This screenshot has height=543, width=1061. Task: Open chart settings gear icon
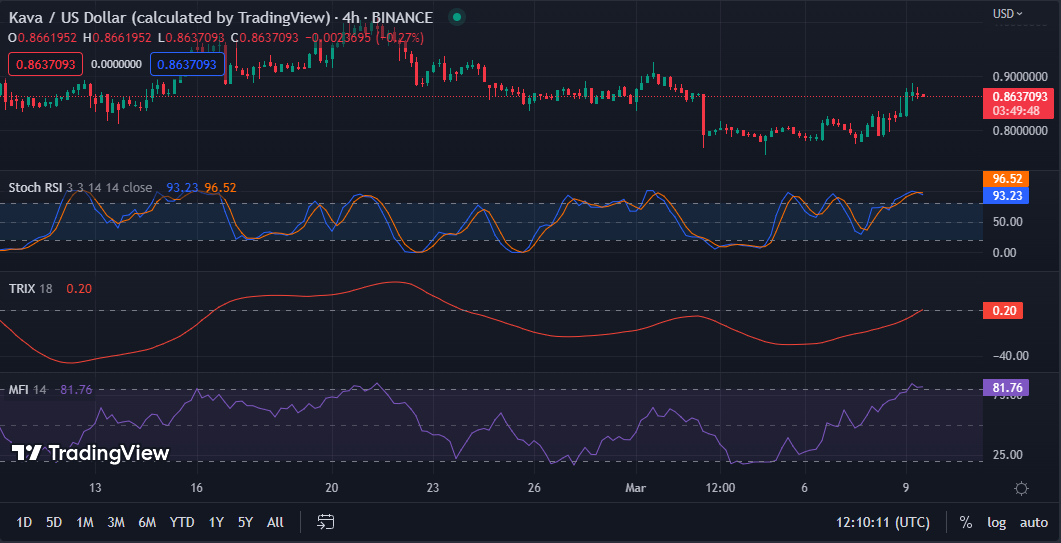[x=1022, y=488]
